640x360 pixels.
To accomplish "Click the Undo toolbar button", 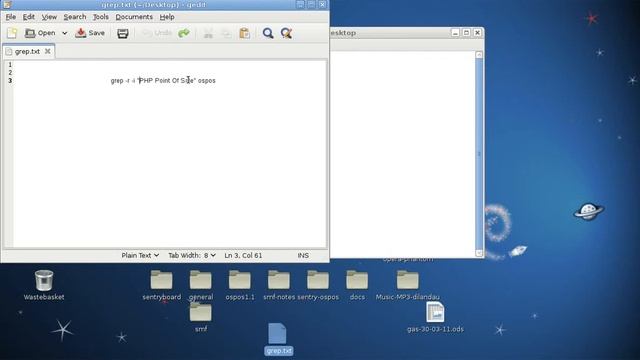I will [x=157, y=33].
